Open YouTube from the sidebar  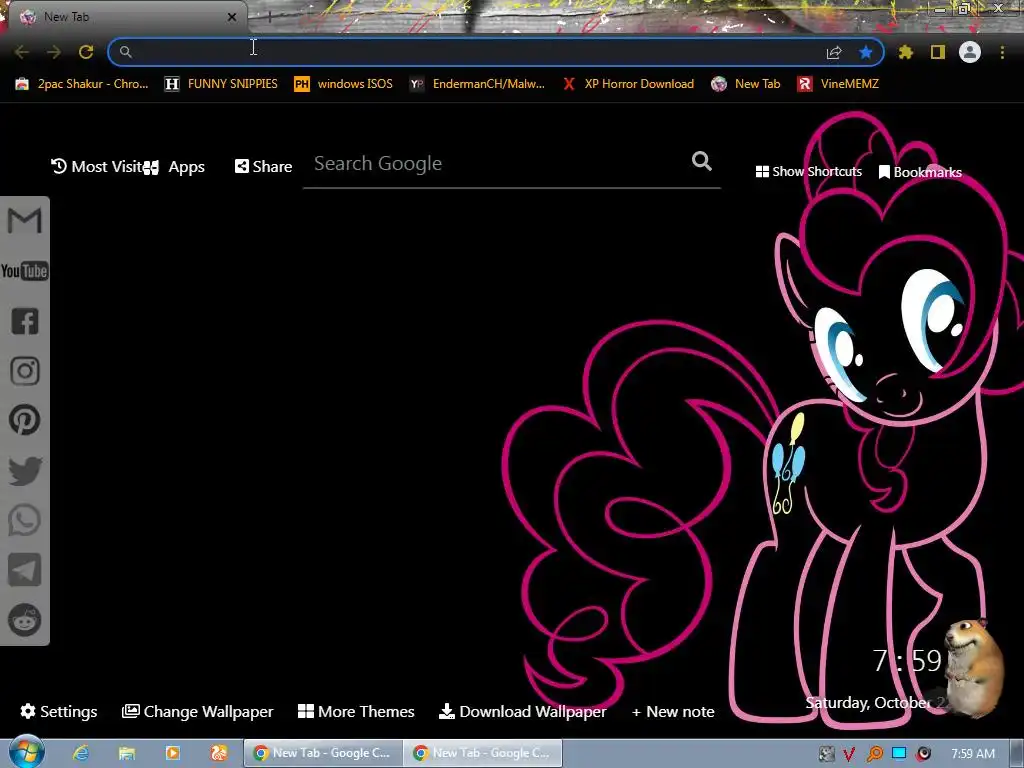25,271
